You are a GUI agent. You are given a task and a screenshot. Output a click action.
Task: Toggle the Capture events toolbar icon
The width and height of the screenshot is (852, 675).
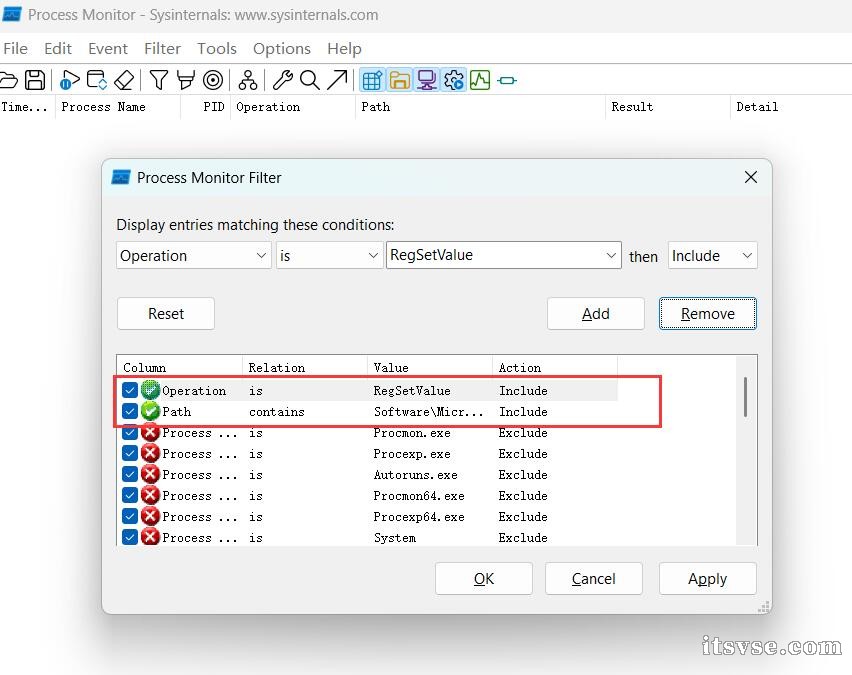[x=69, y=80]
